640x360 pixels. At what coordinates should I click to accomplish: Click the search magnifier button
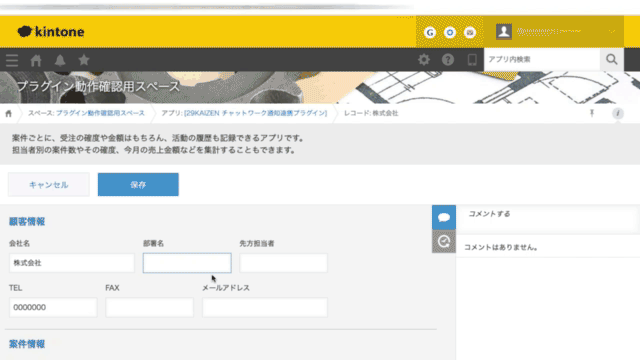coord(611,60)
